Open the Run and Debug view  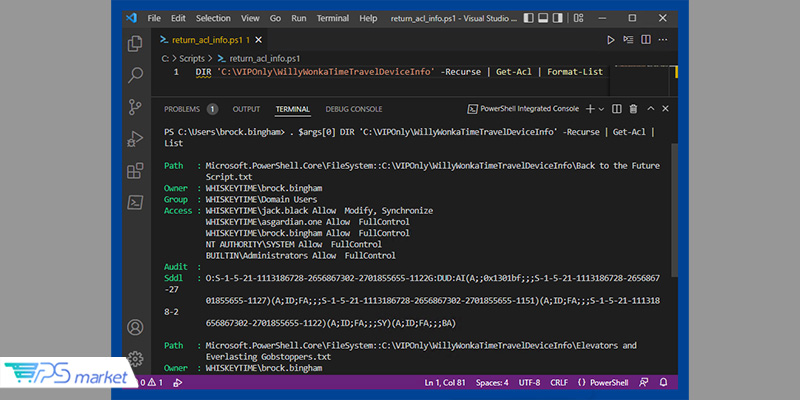pyautogui.click(x=135, y=139)
